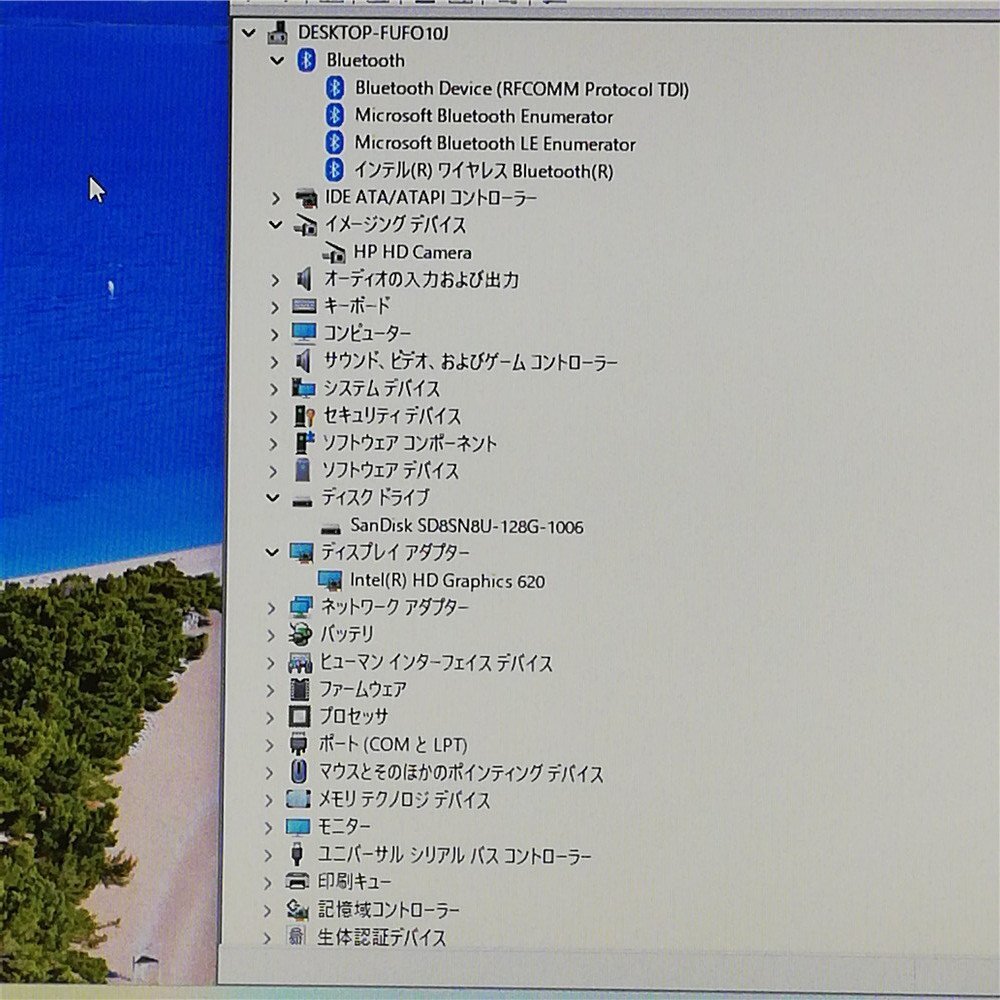The image size is (1000, 1000).
Task: Select Intel(R) HD Graphics 620 entry
Action: tap(447, 581)
